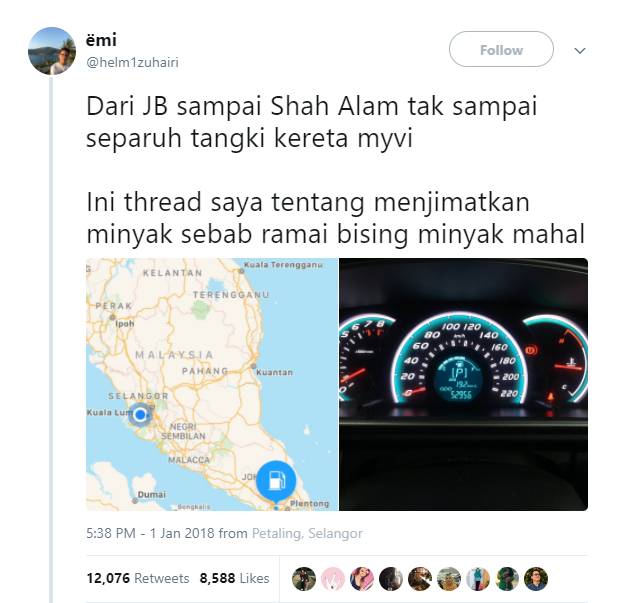Image resolution: width=618 pixels, height=603 pixels.
Task: Open the car dashboard speedometer photo
Action: [464, 384]
